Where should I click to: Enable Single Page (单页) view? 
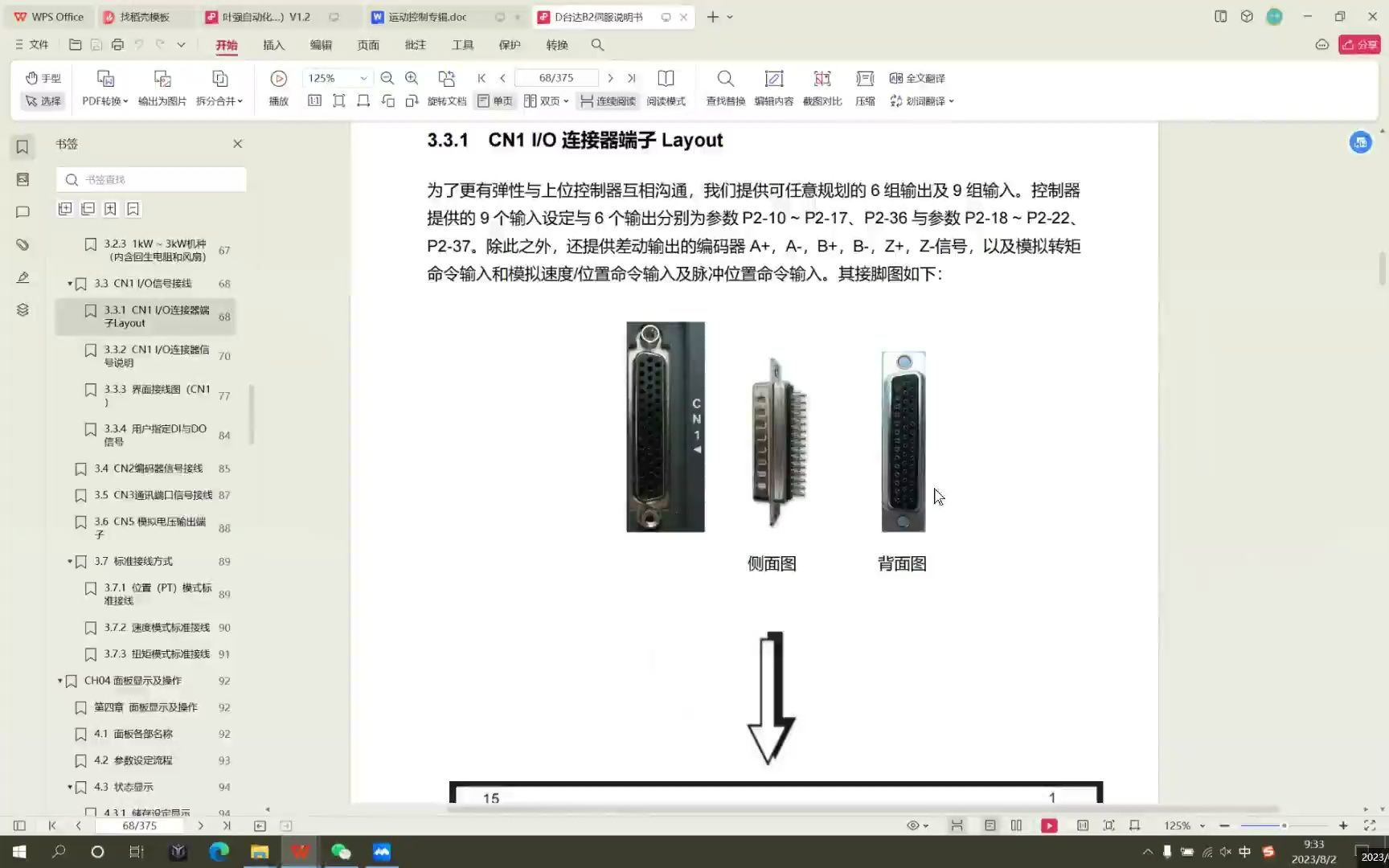pos(494,100)
